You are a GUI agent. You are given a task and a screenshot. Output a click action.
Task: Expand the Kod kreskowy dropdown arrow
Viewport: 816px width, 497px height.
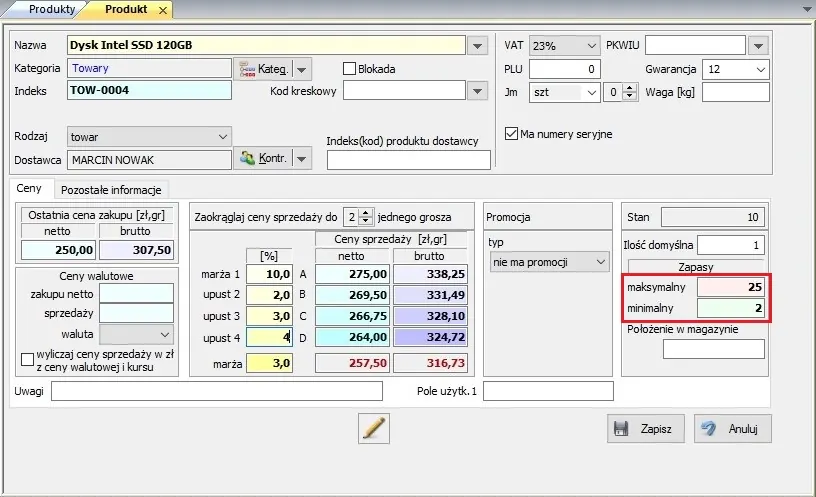(477, 91)
